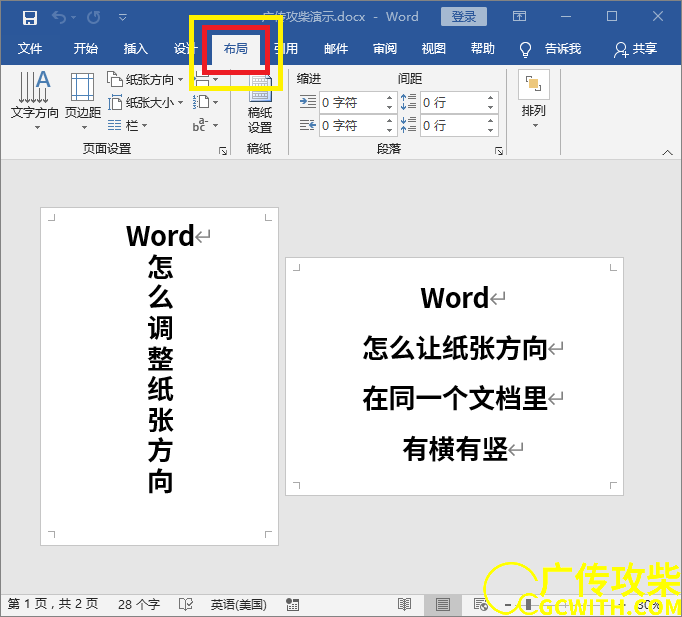The height and width of the screenshot is (617, 682).
Task: Open Ribbon Display Options icon
Action: click(x=519, y=17)
